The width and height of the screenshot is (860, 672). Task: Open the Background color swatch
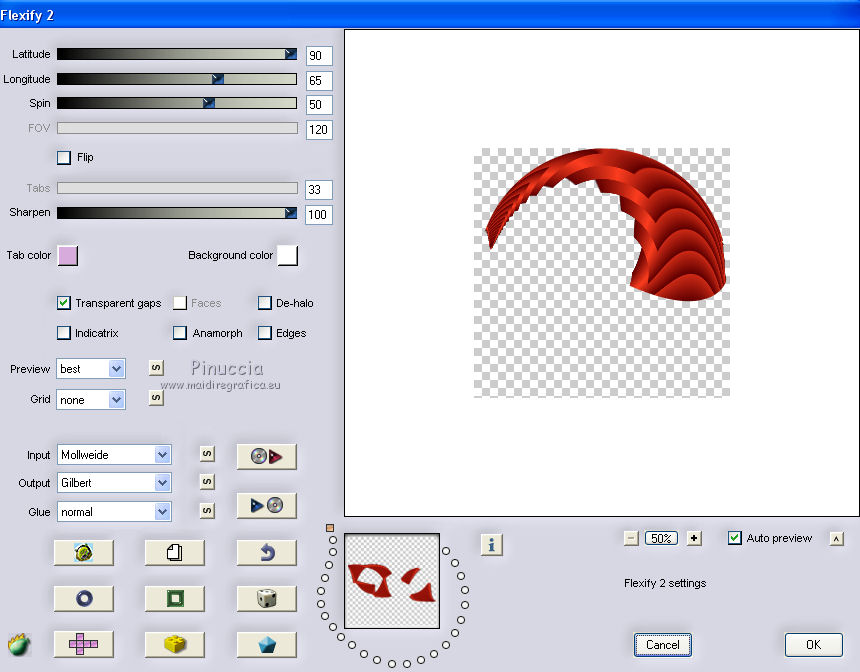point(287,256)
